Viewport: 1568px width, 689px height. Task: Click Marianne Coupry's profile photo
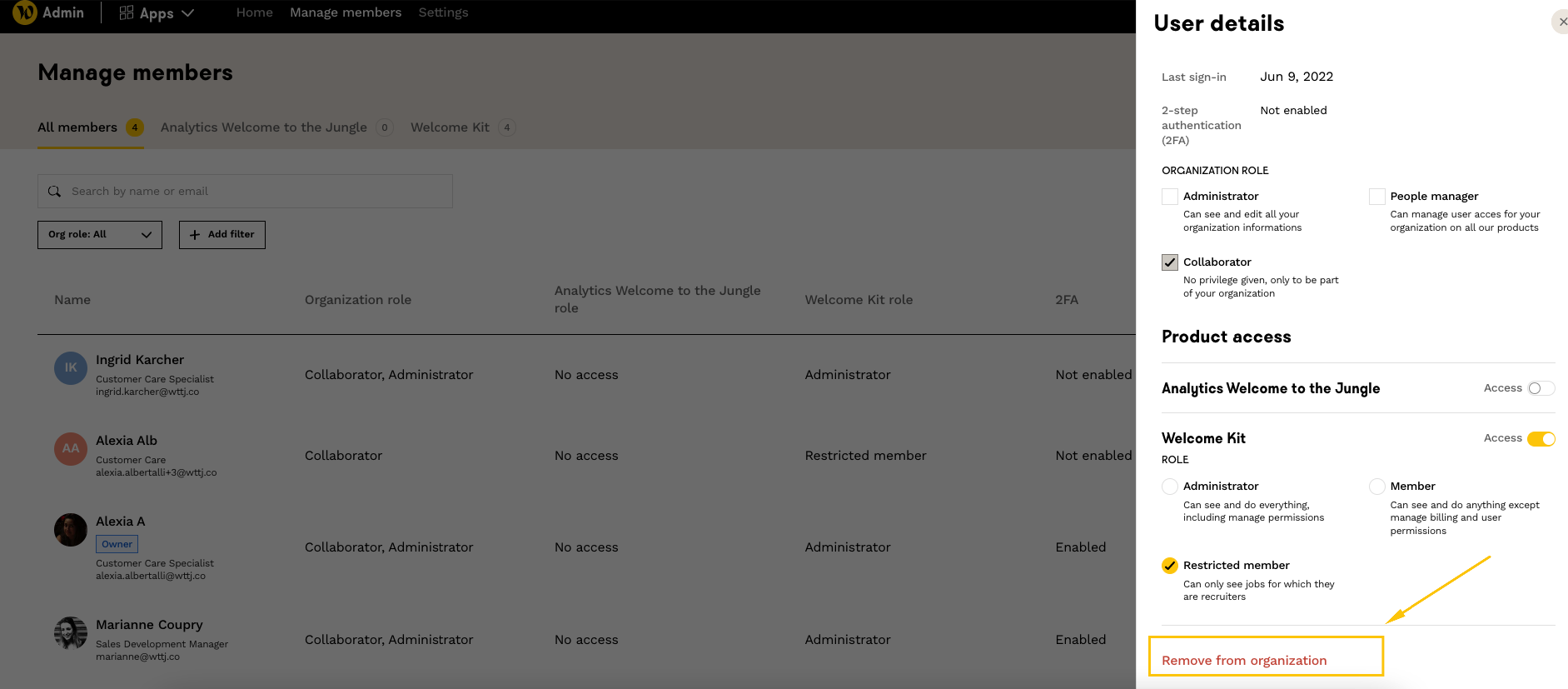click(x=71, y=632)
